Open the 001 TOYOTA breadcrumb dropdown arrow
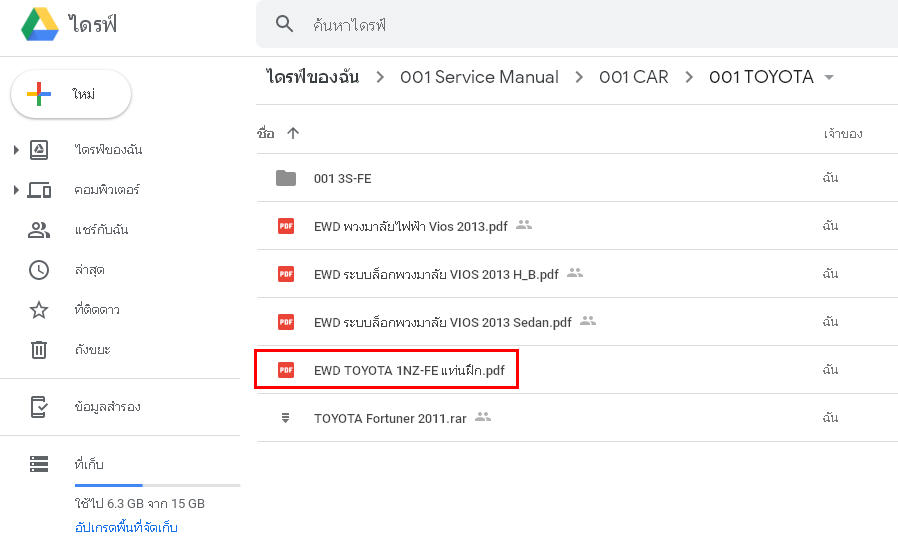Image resolution: width=898 pixels, height=553 pixels. (x=829, y=78)
